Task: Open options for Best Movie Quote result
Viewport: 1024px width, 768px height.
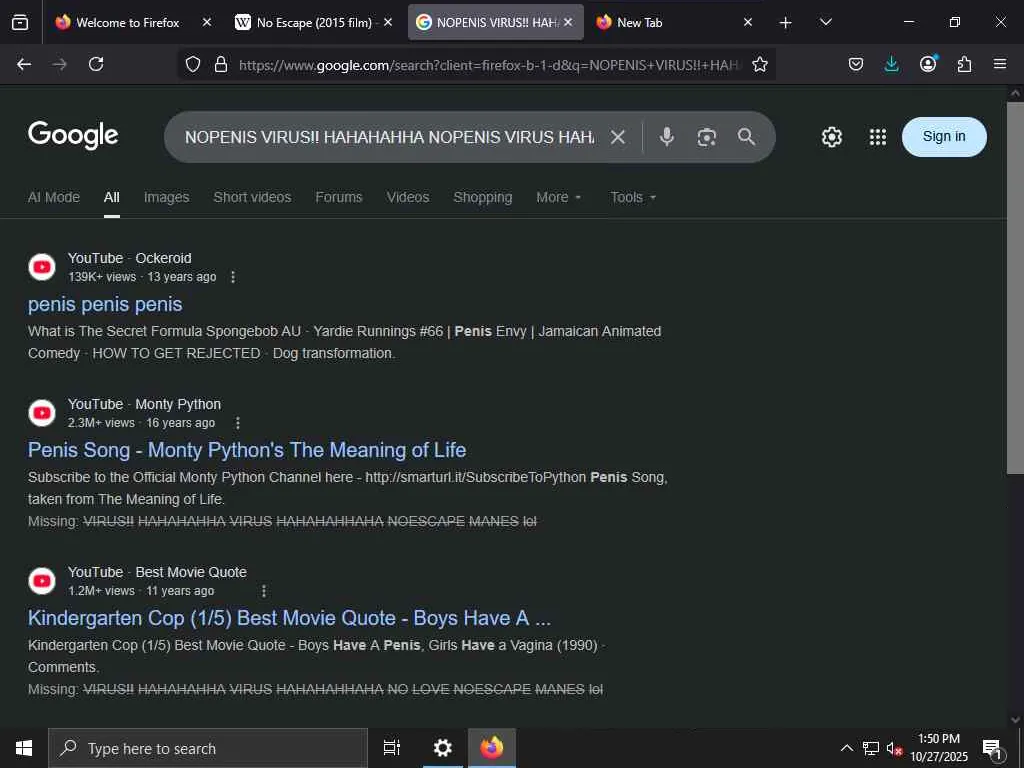Action: (x=264, y=591)
